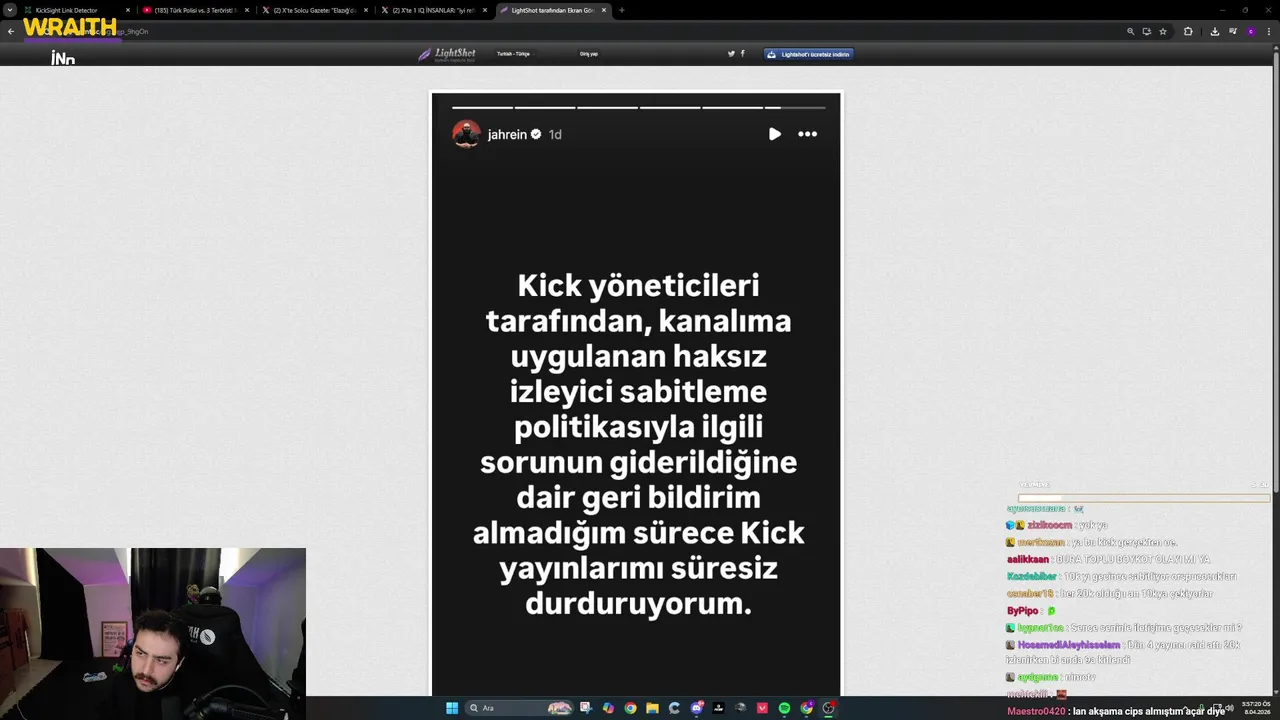Click the browser zoom magnifier icon
The image size is (1280, 720).
[1131, 31]
